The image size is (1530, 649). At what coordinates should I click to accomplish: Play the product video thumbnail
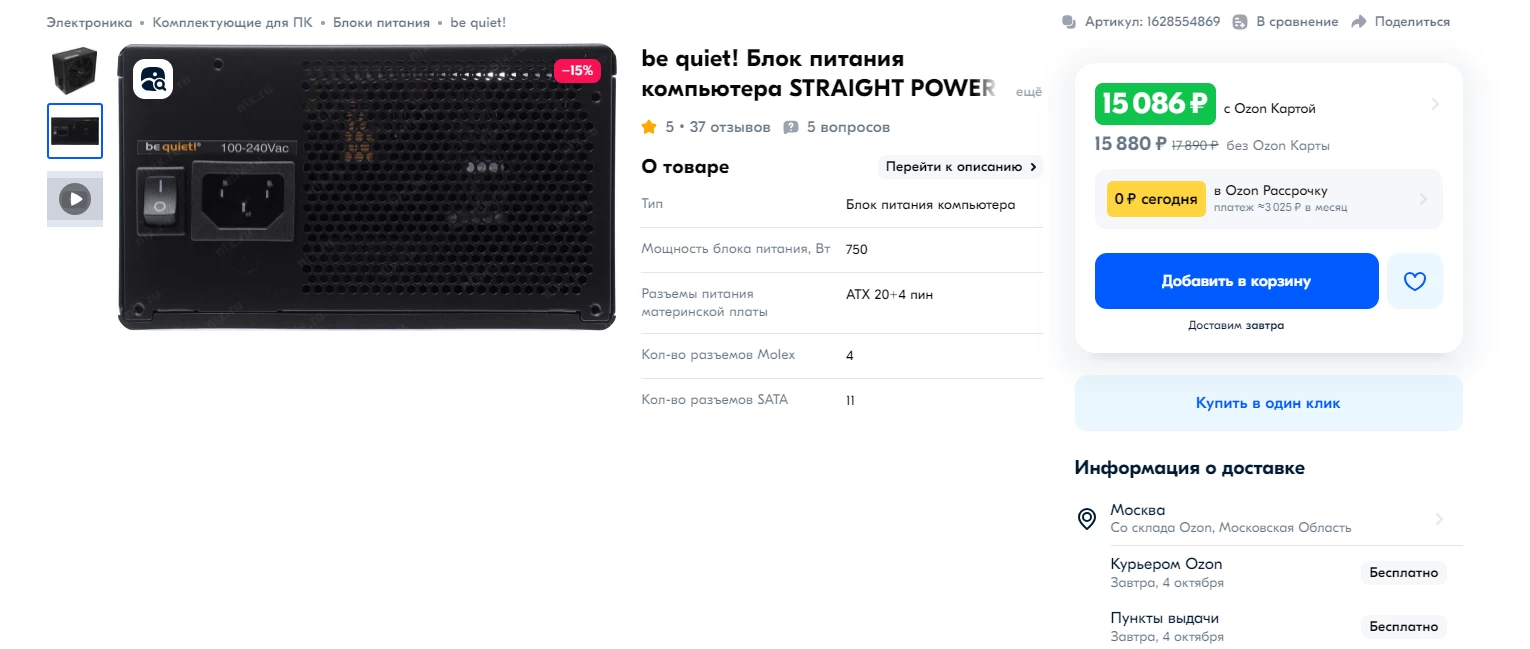(75, 199)
